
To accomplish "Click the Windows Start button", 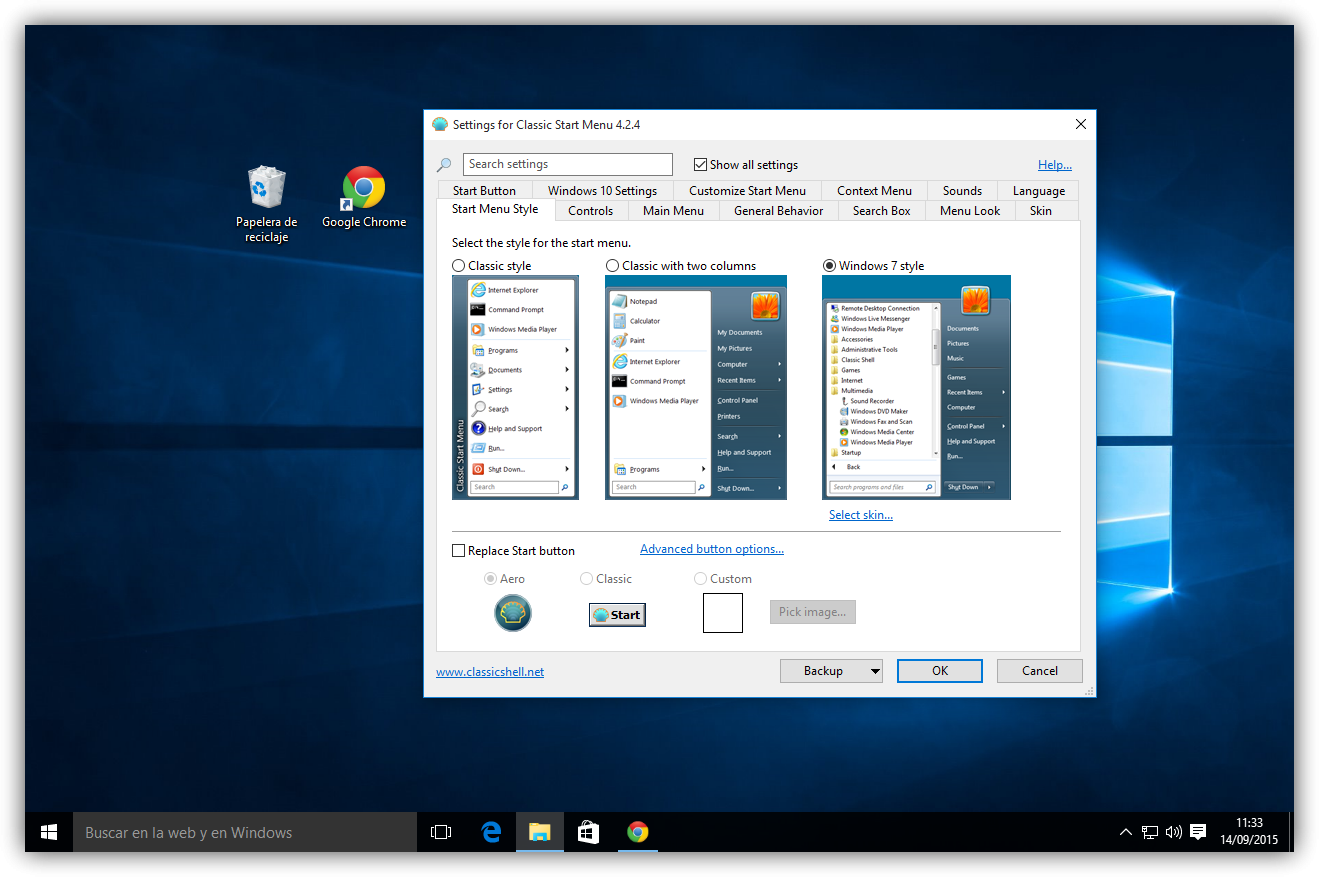I will [48, 832].
